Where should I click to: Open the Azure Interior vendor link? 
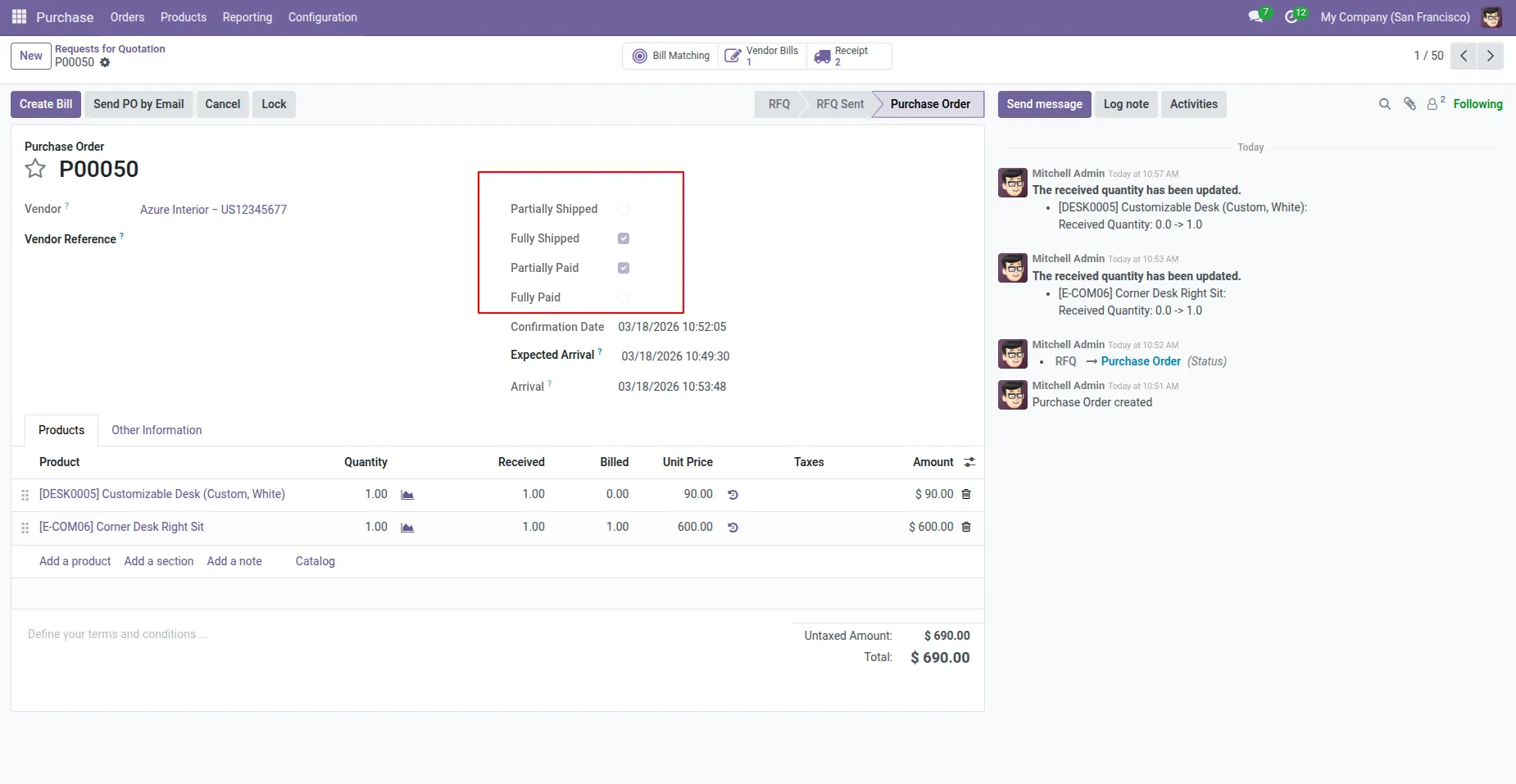coord(213,210)
